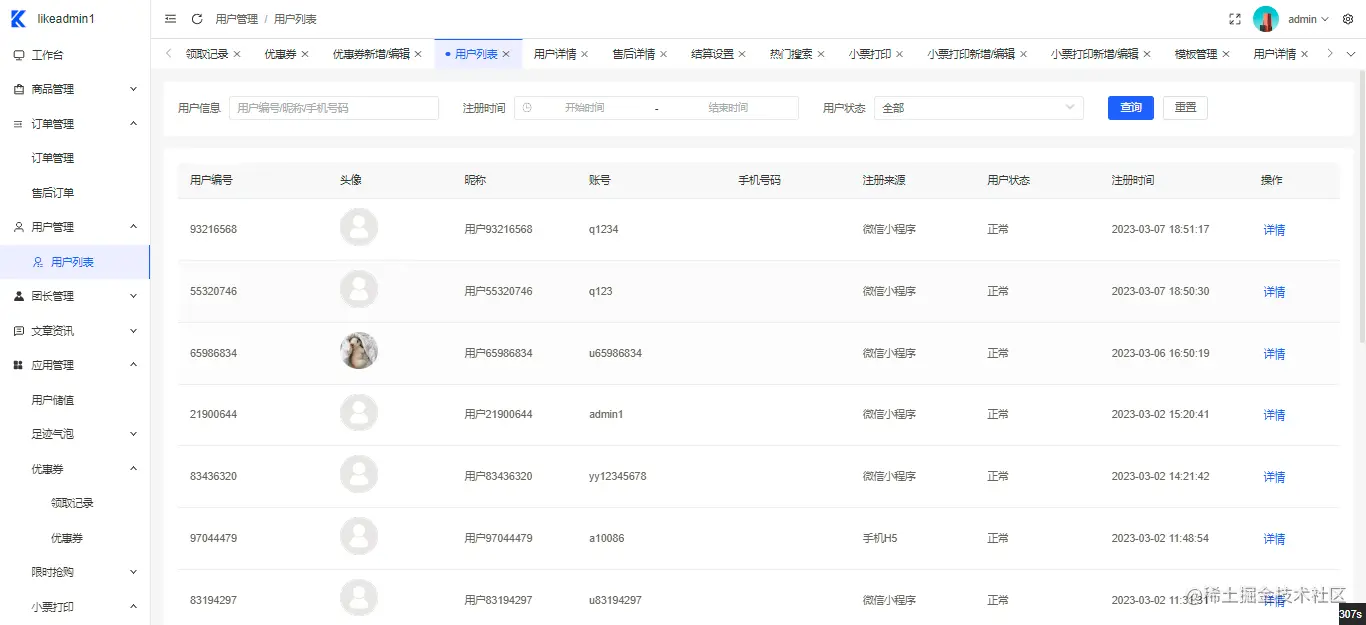Screen dimensions: 1366x625
Task: Open 售后订单 in the sidebar
Action: pos(53,193)
